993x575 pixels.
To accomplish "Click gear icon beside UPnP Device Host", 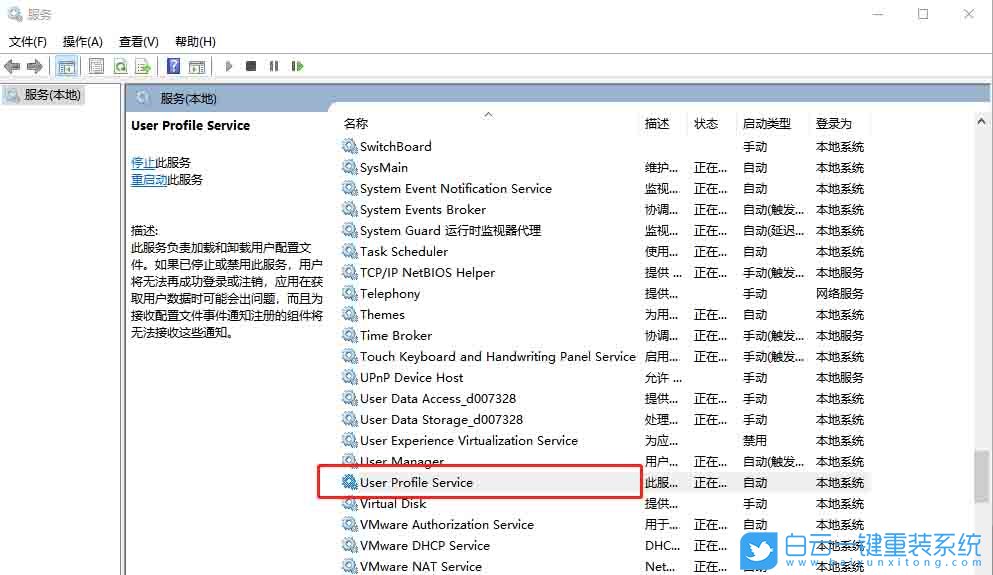I will pos(350,377).
